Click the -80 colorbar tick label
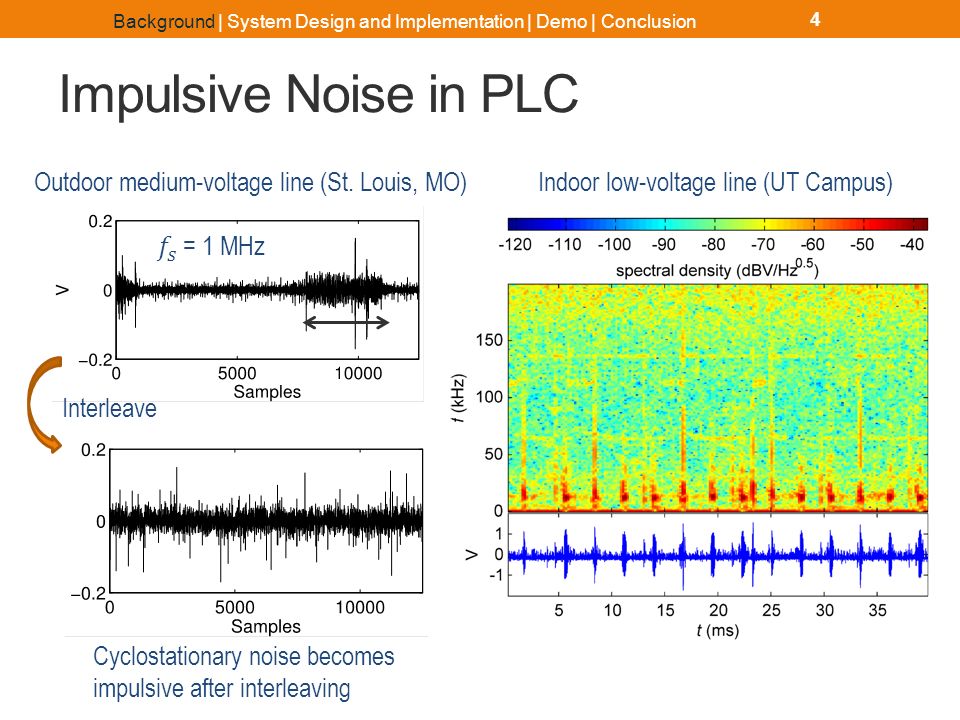Image resolution: width=960 pixels, height=720 pixels. pos(713,244)
